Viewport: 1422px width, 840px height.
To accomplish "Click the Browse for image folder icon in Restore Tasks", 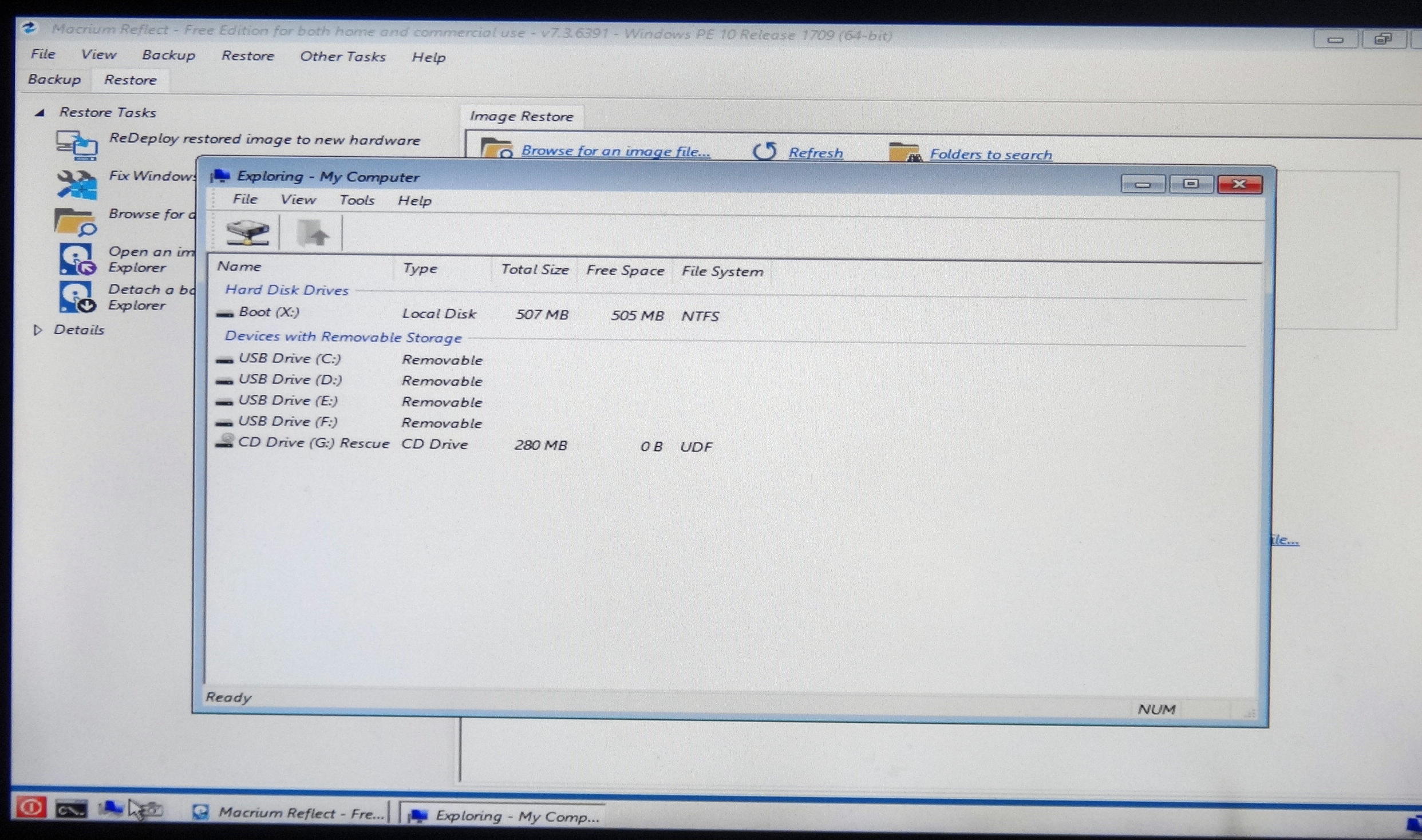I will 75,222.
